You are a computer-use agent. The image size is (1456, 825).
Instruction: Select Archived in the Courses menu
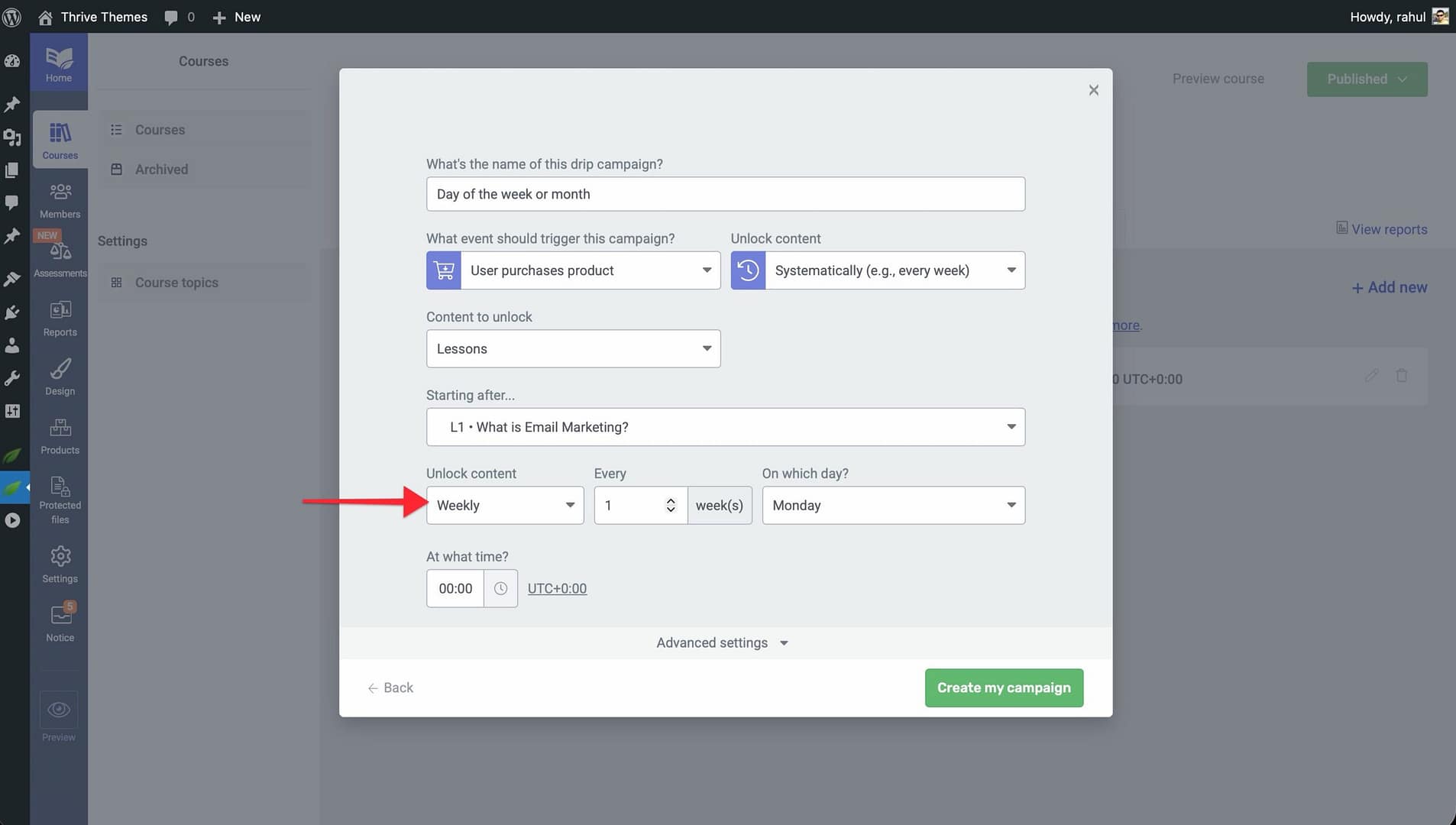click(x=161, y=170)
